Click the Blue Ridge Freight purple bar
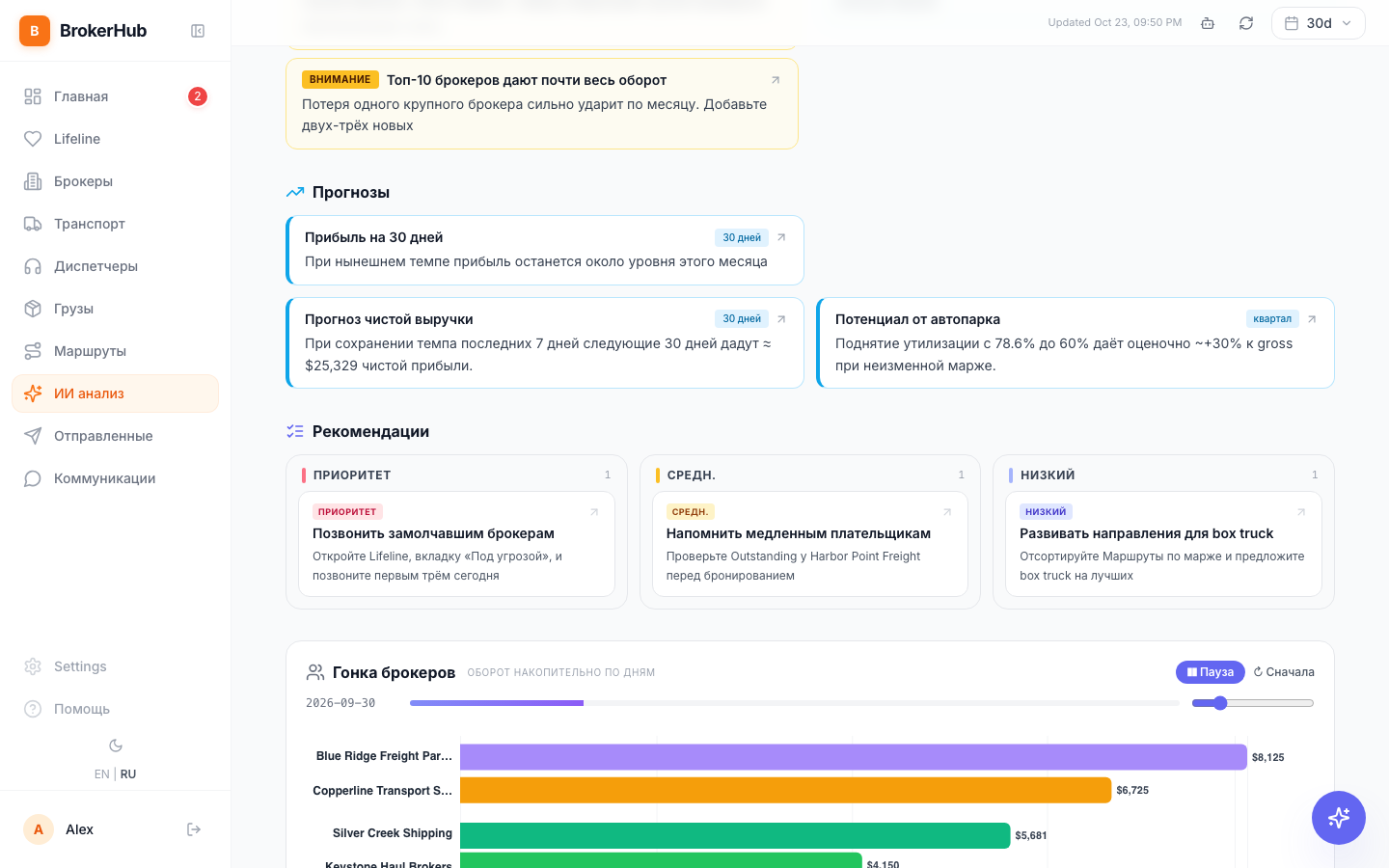 (x=854, y=757)
